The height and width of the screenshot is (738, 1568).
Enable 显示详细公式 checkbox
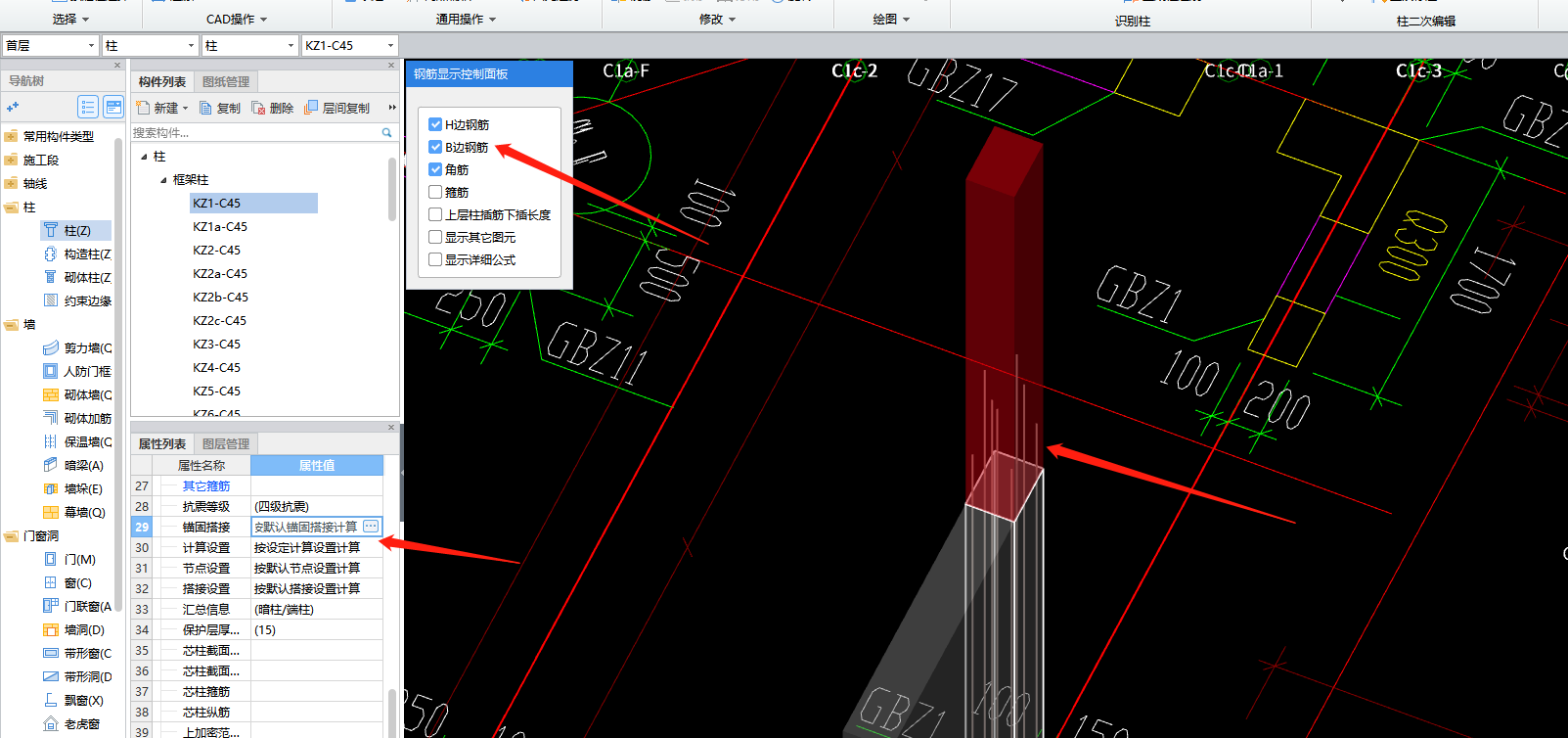tap(435, 259)
